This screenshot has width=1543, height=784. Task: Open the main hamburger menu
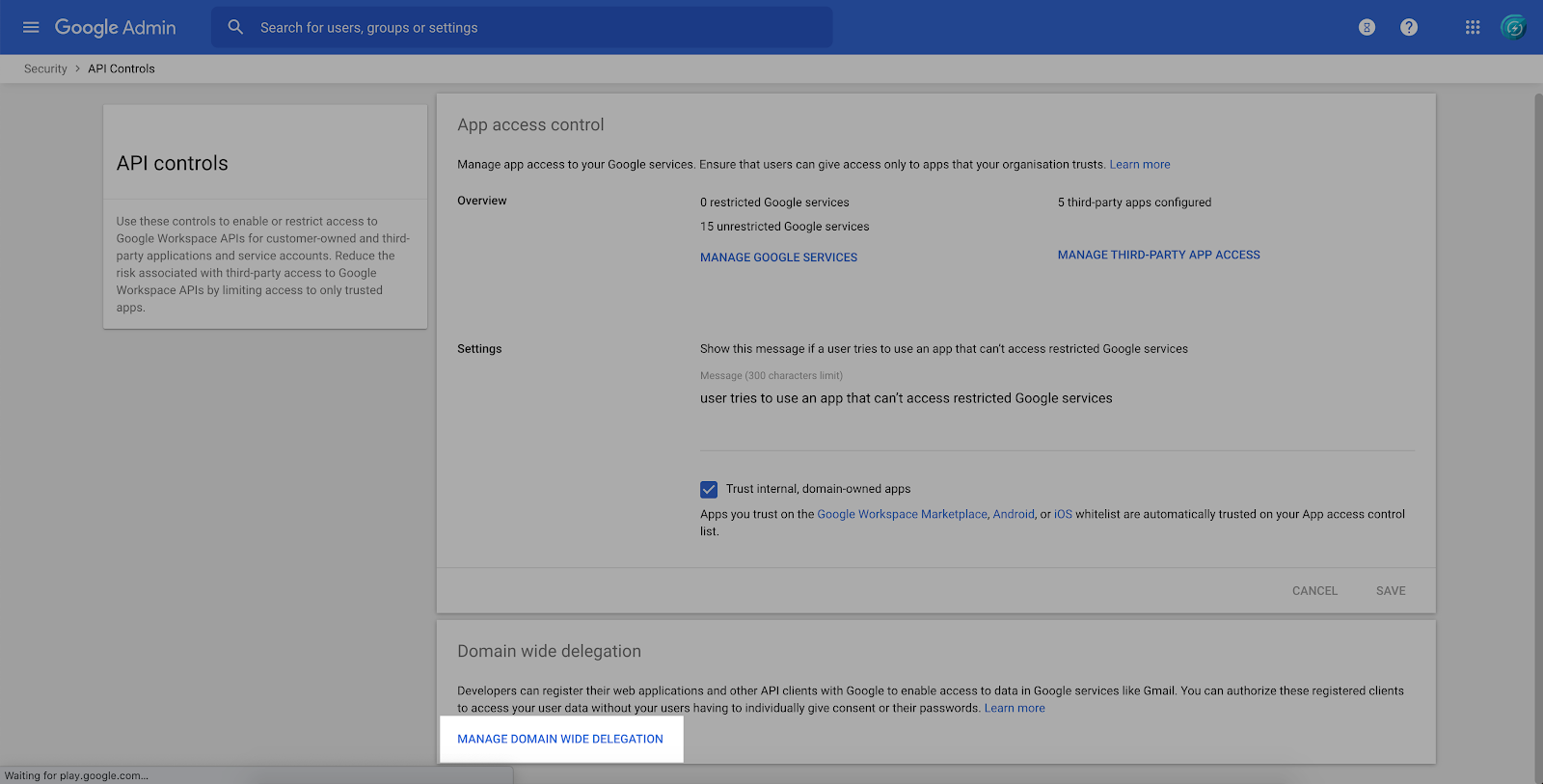pyautogui.click(x=31, y=27)
